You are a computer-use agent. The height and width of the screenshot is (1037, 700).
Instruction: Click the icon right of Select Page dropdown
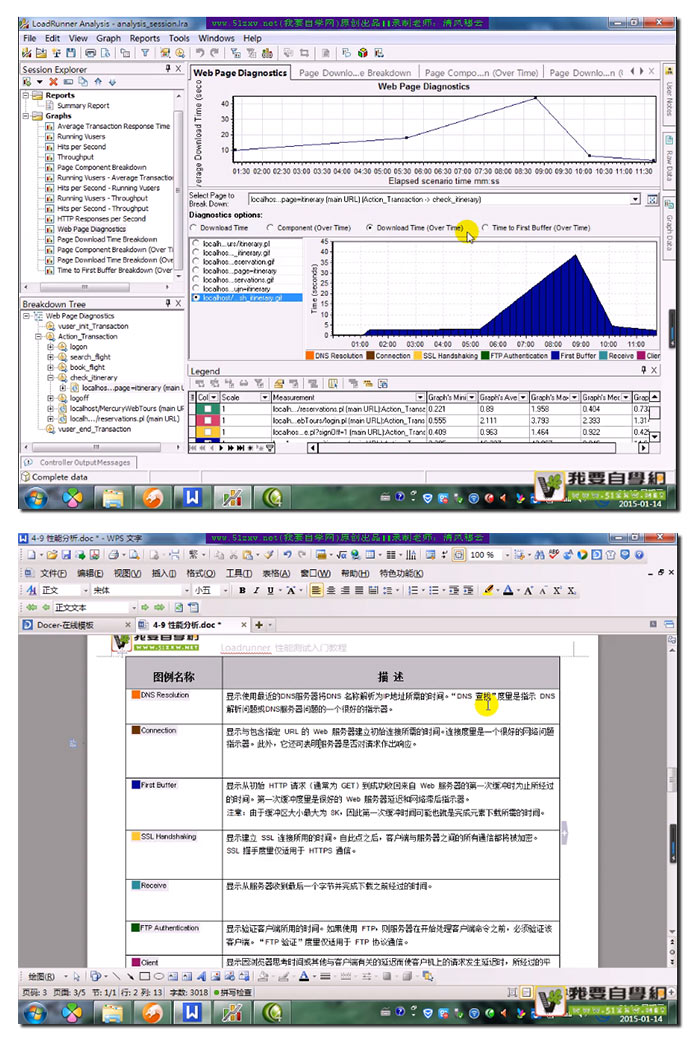[x=652, y=199]
